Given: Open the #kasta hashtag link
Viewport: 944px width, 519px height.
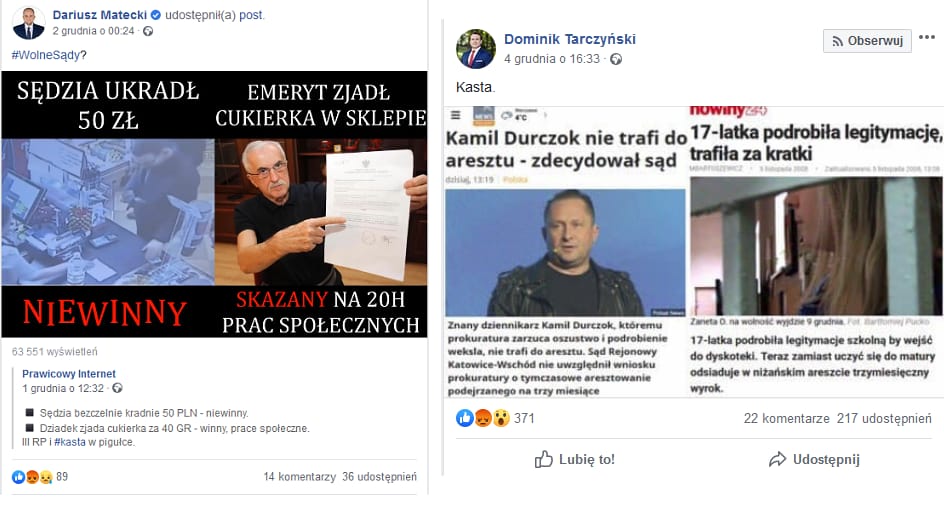Looking at the screenshot, I should pos(70,442).
